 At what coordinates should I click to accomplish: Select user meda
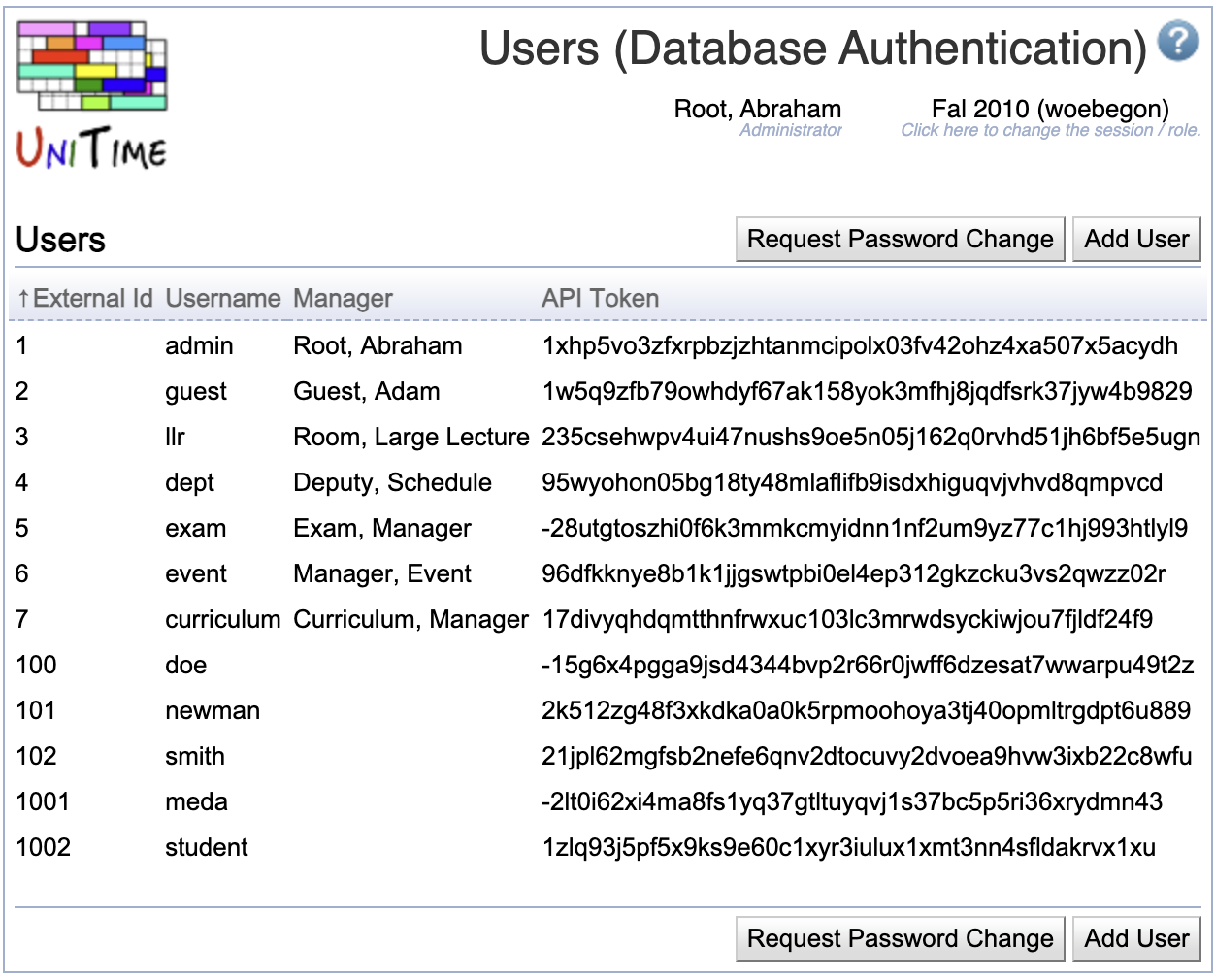[x=196, y=802]
